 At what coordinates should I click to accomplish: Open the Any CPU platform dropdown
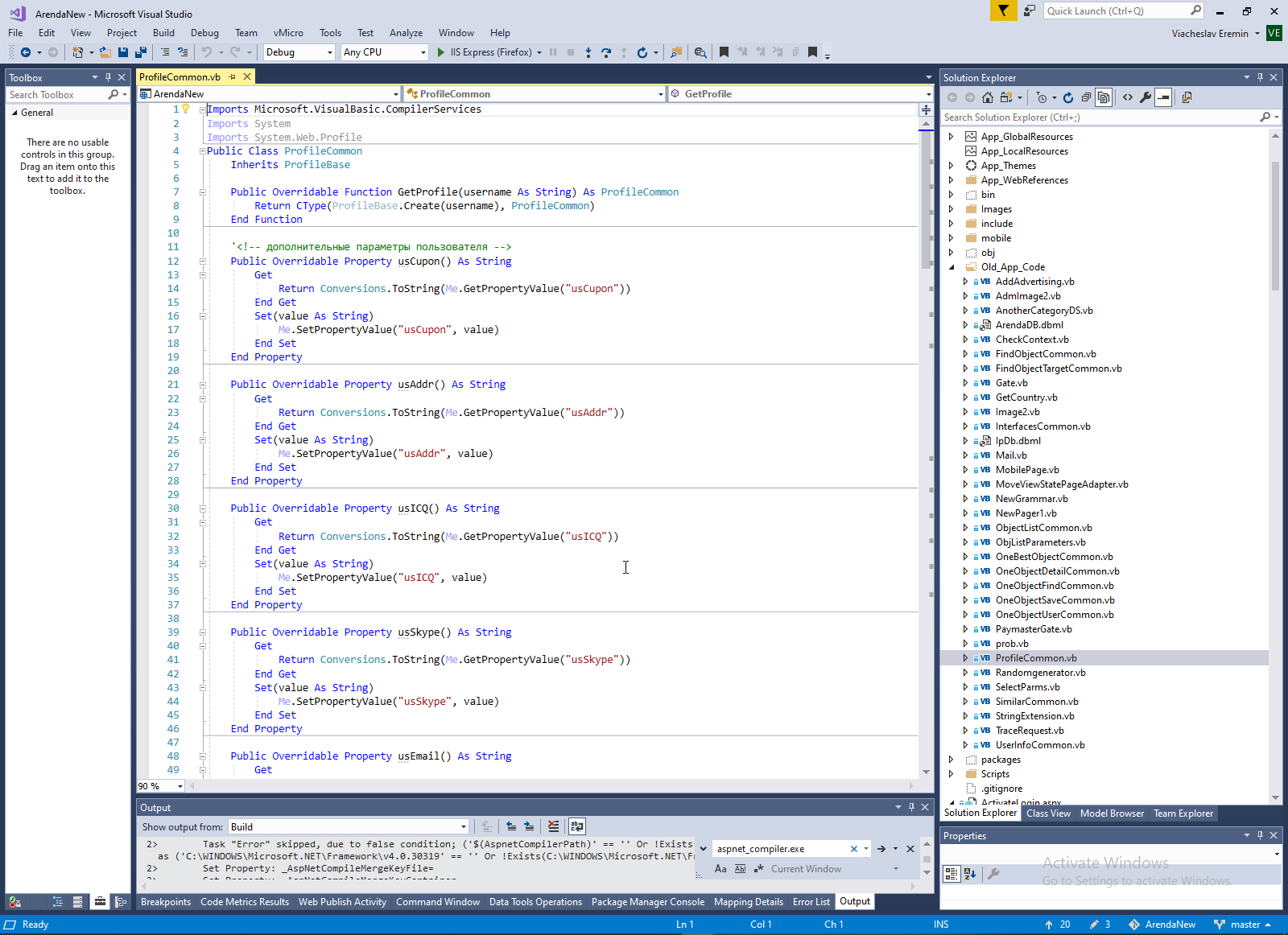coord(385,52)
